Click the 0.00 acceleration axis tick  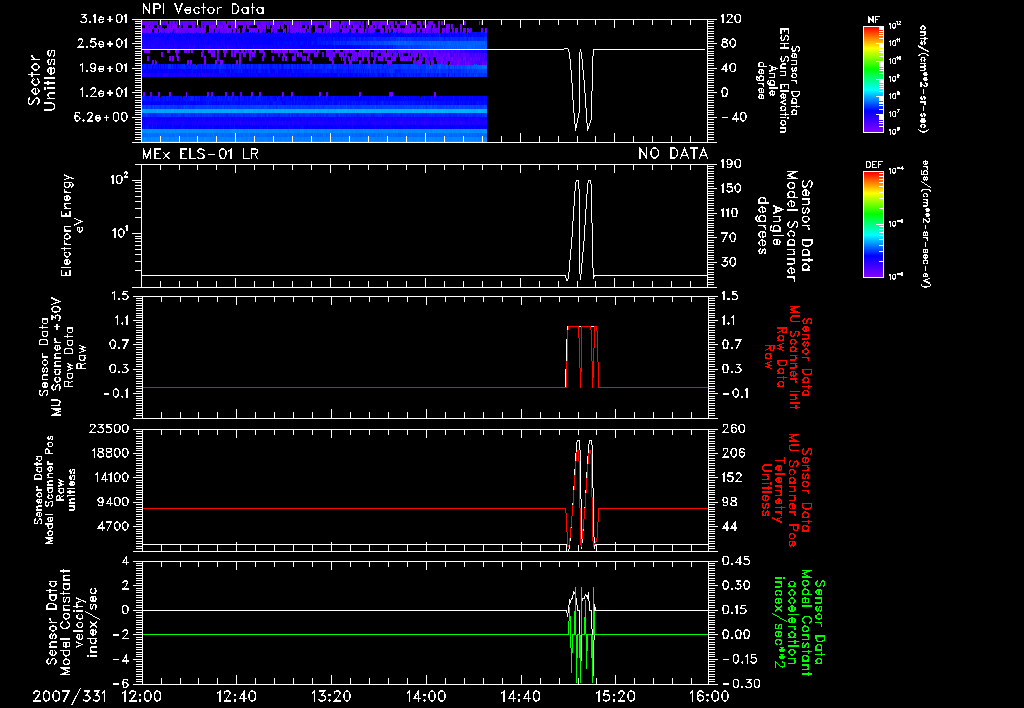[735, 634]
